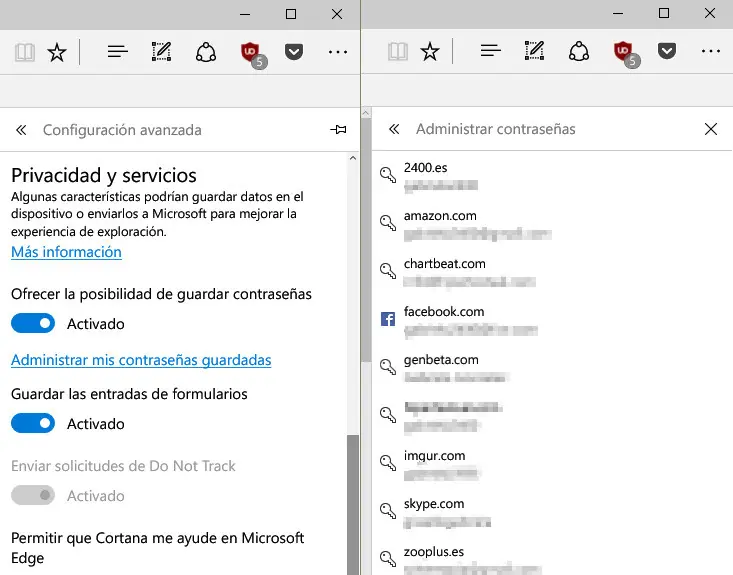Select the zooplus.es saved password entry
733x575 pixels.
coord(552,560)
